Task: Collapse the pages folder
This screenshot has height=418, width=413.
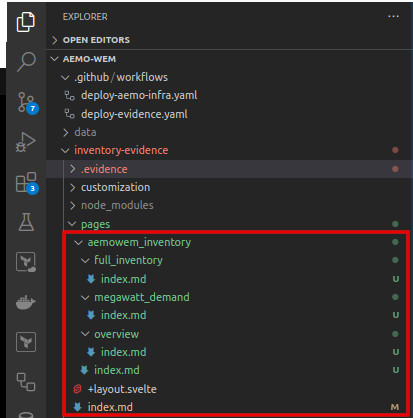Action: coord(72,224)
